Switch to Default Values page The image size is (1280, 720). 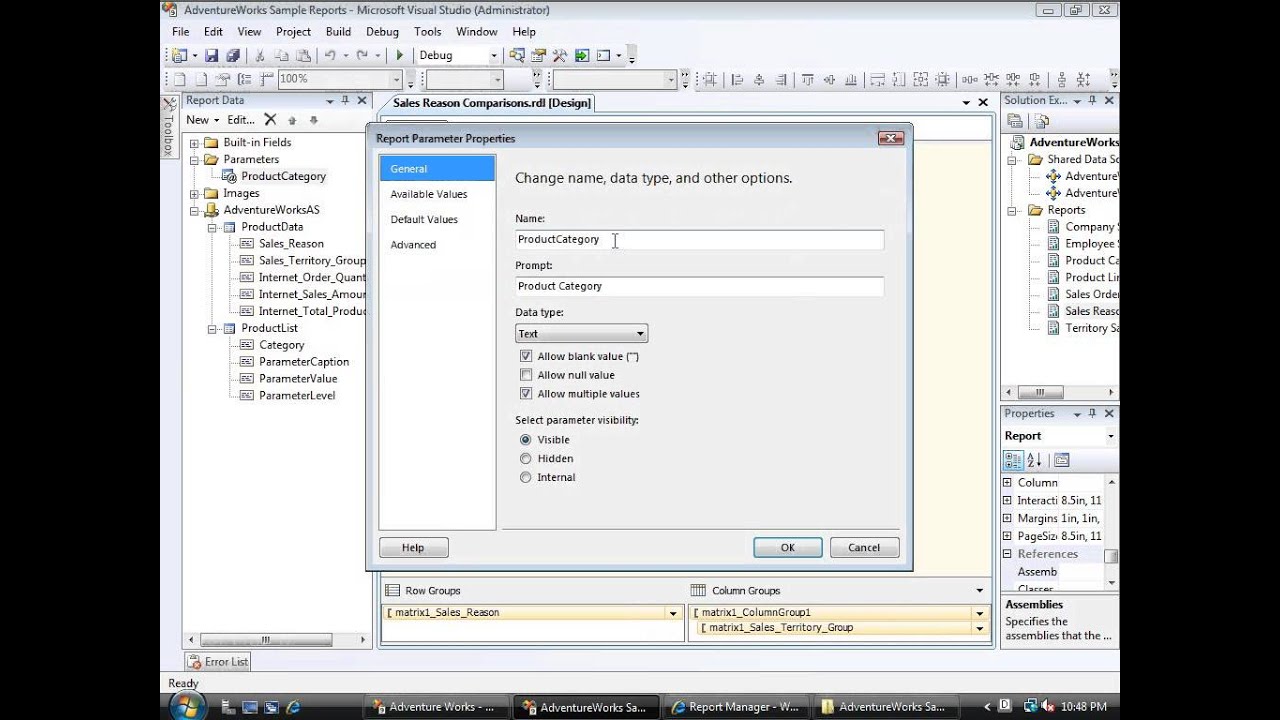click(424, 219)
